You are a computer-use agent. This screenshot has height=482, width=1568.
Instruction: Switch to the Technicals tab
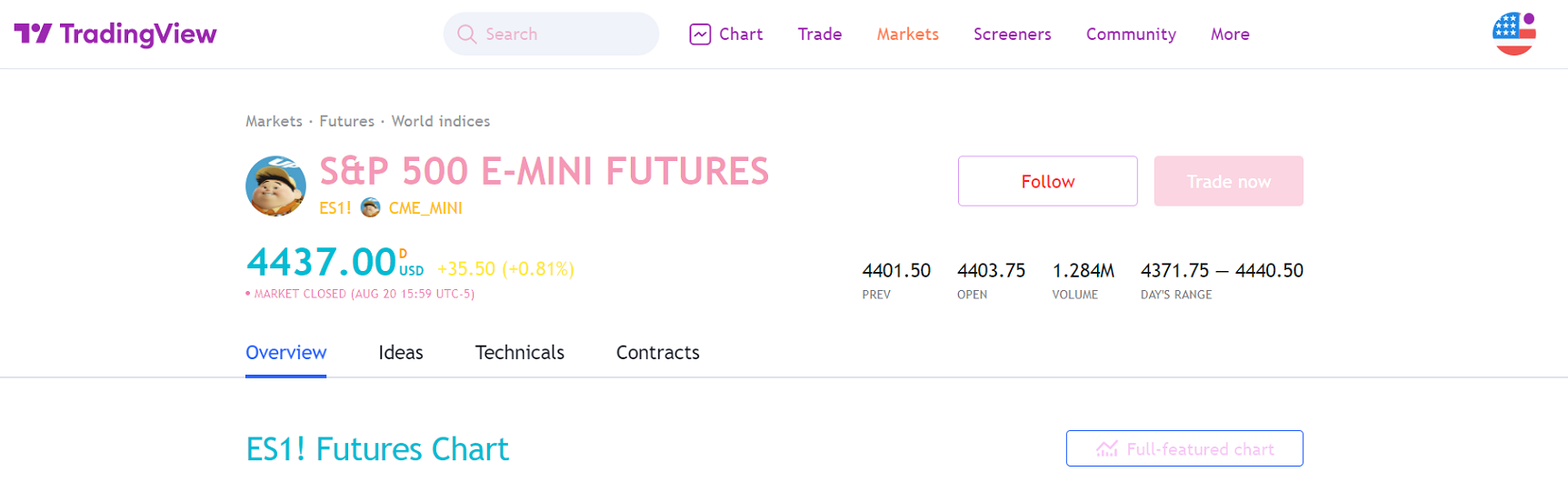point(519,353)
